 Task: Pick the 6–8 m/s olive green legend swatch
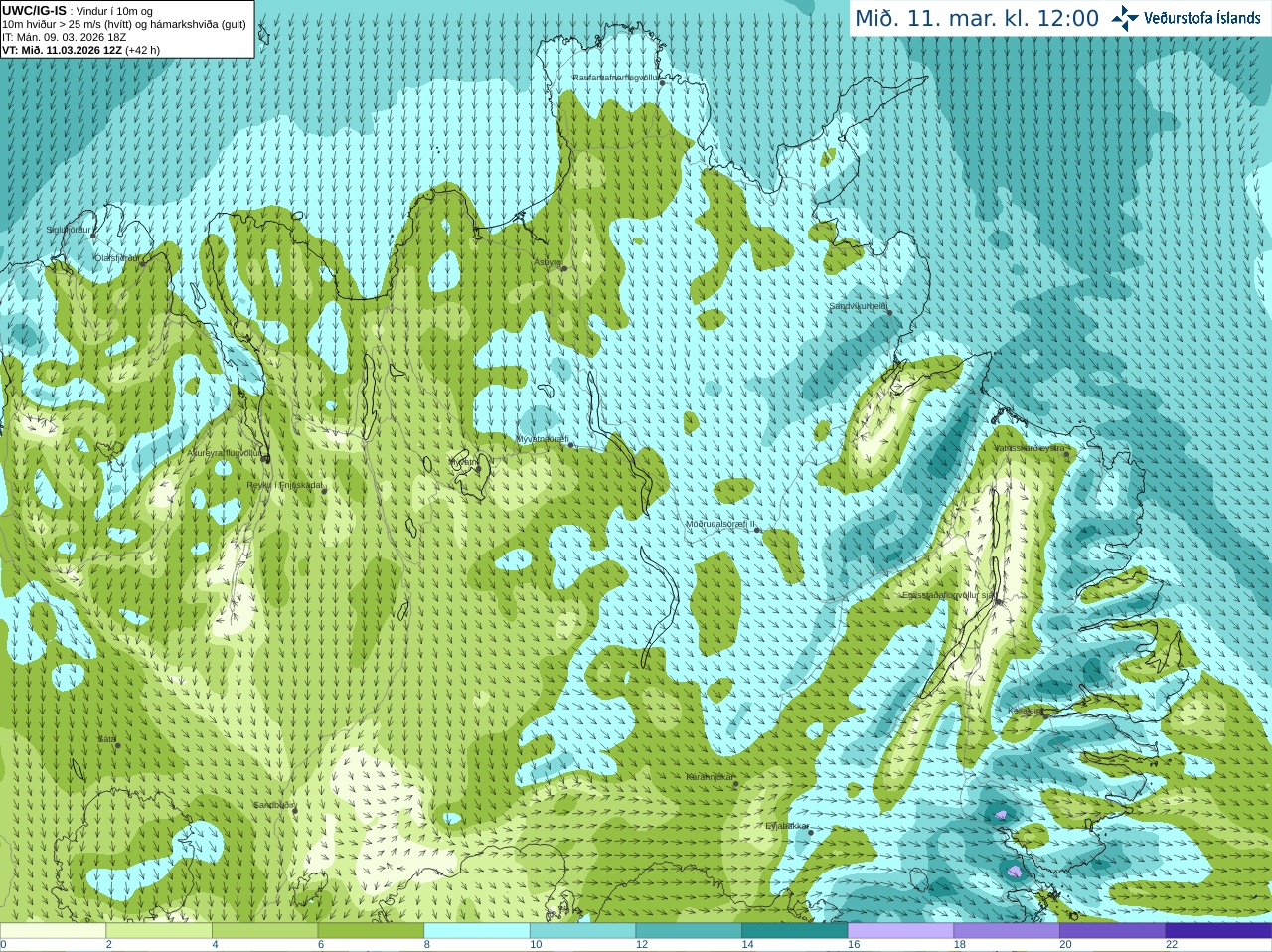[x=371, y=931]
